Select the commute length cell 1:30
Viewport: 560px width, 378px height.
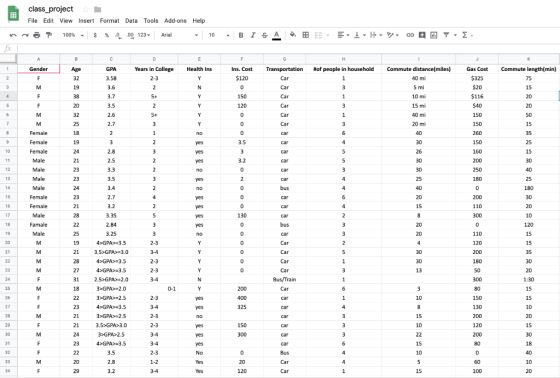(x=529, y=279)
